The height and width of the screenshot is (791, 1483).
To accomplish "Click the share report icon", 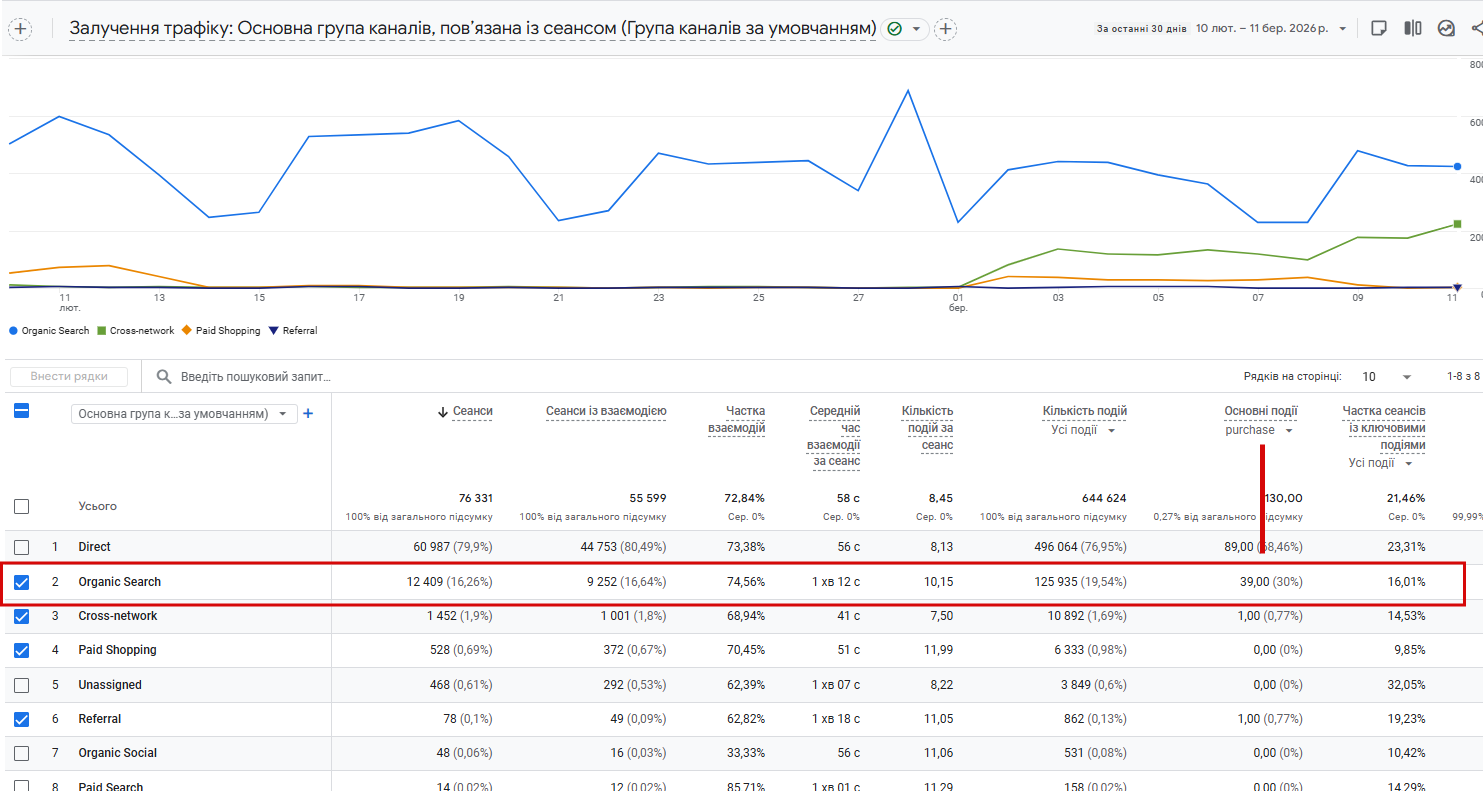I will [x=1476, y=28].
